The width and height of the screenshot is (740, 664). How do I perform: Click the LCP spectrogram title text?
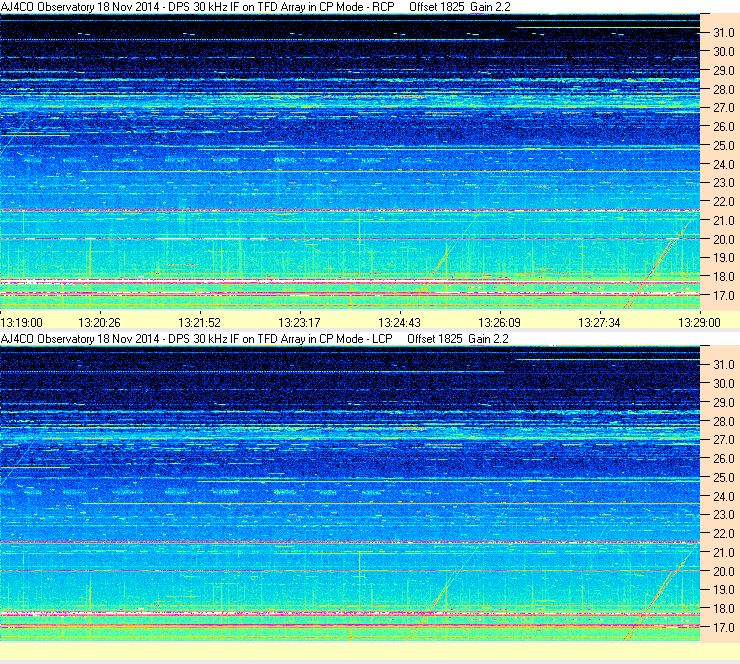pyautogui.click(x=254, y=339)
